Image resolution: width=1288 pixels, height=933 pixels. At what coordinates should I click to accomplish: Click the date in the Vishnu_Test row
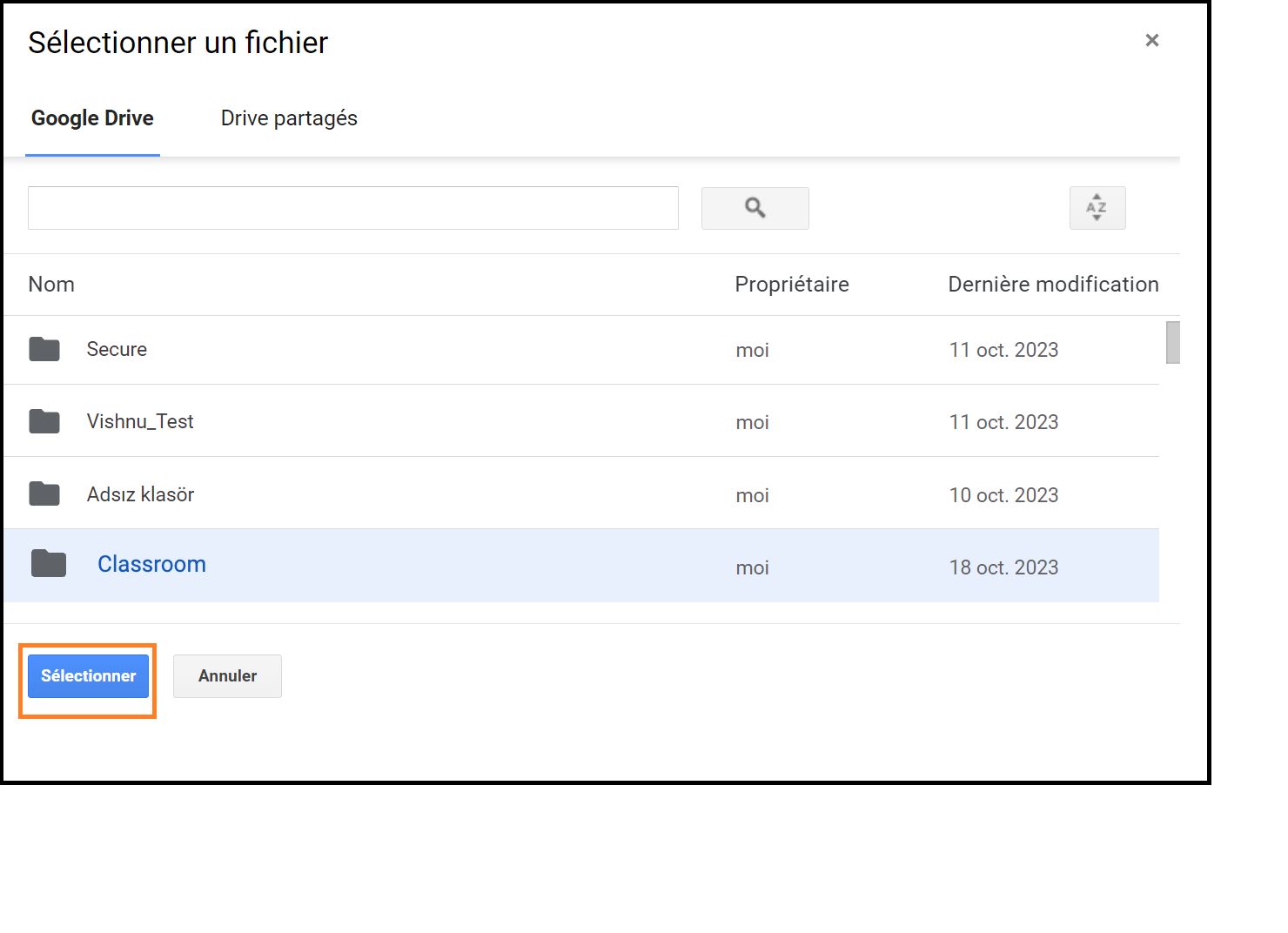point(1003,422)
